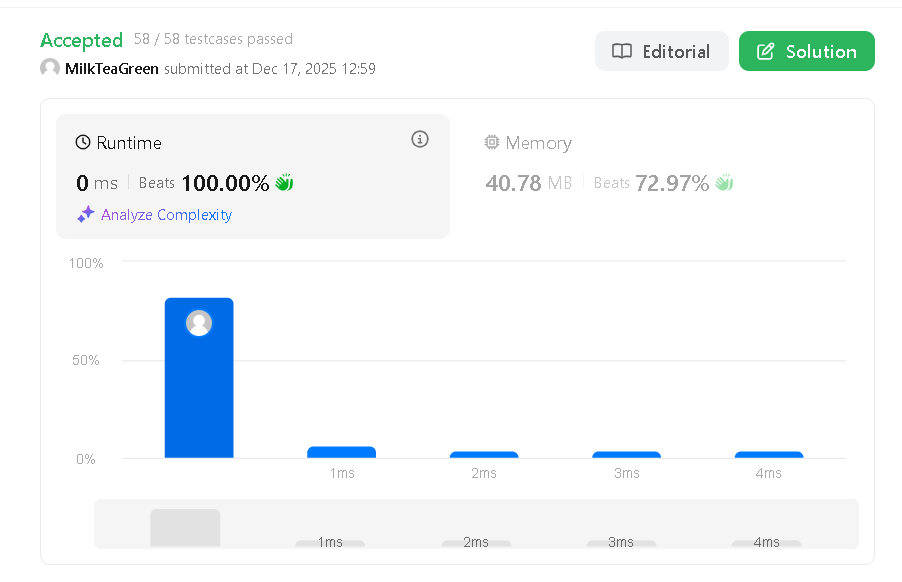Image resolution: width=902 pixels, height=582 pixels.
Task: Click the 2ms bar in the chart
Action: tap(484, 455)
